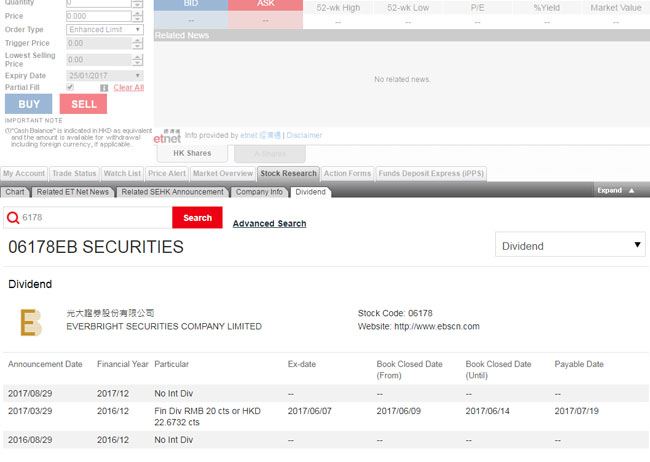Click the Ex-date column header

[x=302, y=364]
